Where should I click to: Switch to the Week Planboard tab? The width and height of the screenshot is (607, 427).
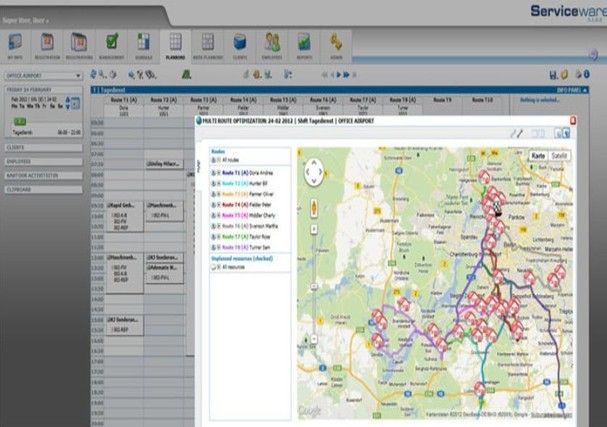pos(207,44)
